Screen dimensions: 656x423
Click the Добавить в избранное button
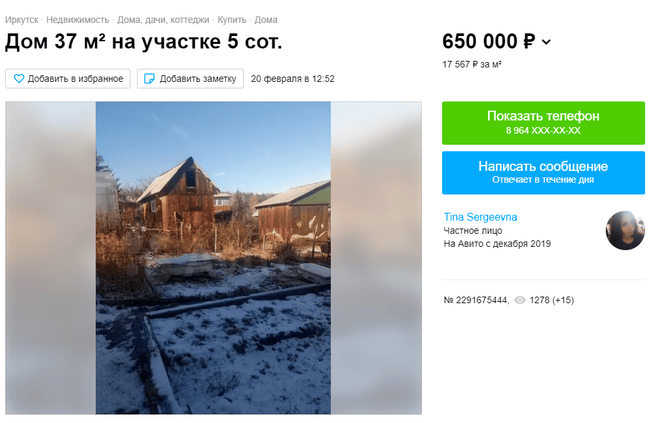[68, 79]
